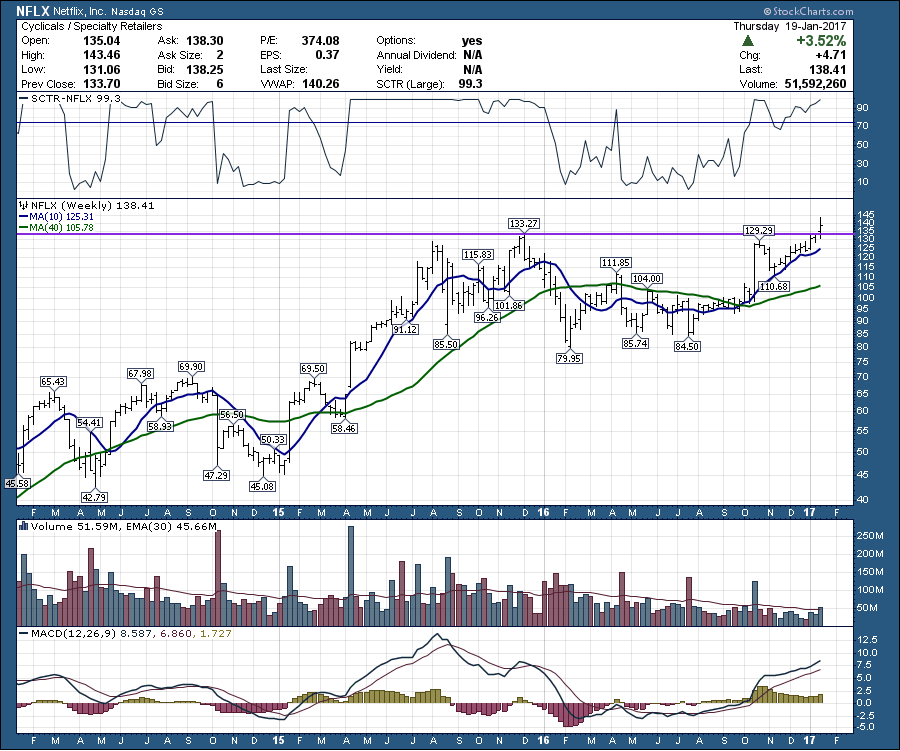Click the green MA(40) legend line marker
900x751 pixels.
click(24, 227)
